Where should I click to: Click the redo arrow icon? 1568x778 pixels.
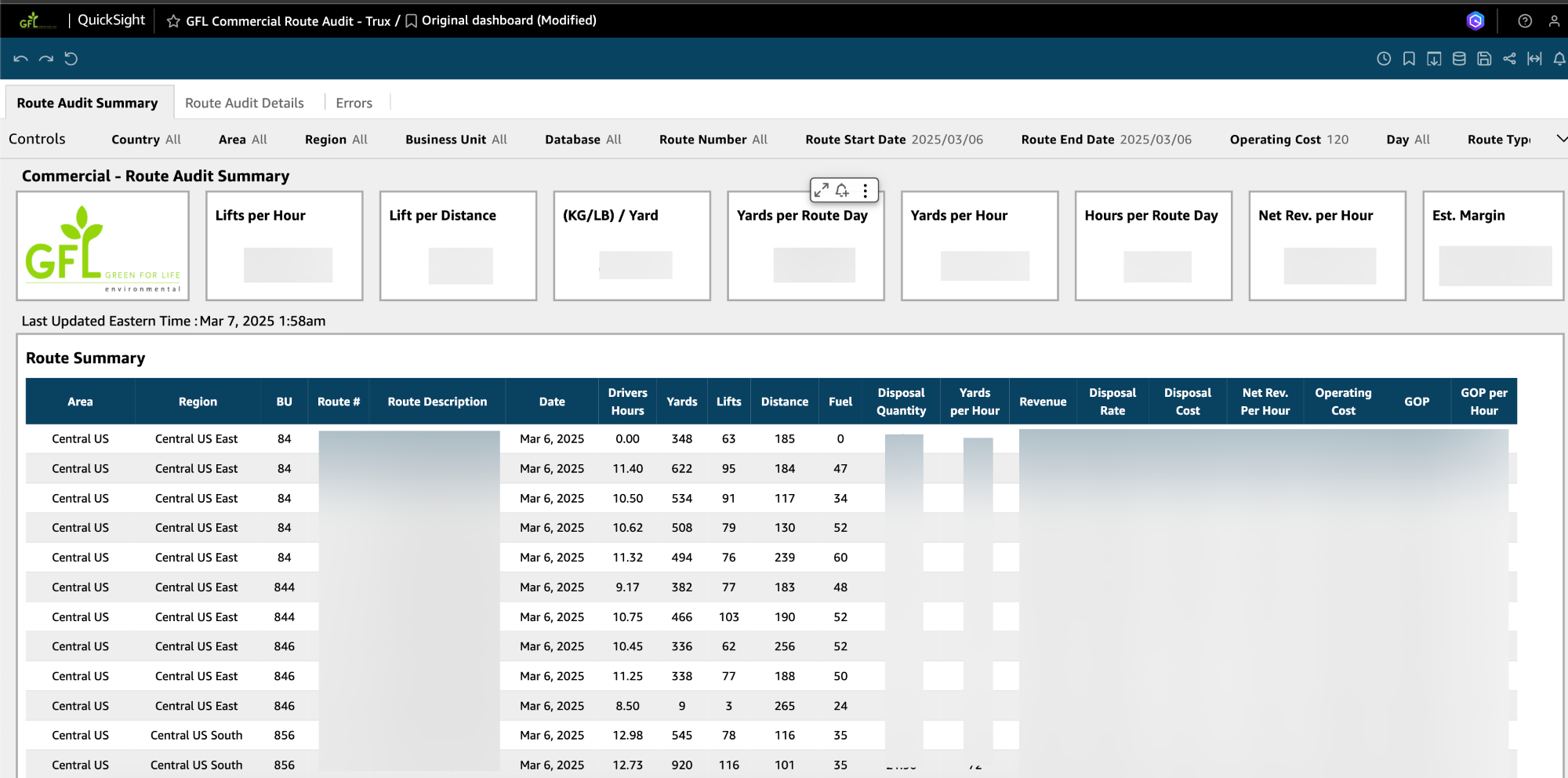point(46,59)
